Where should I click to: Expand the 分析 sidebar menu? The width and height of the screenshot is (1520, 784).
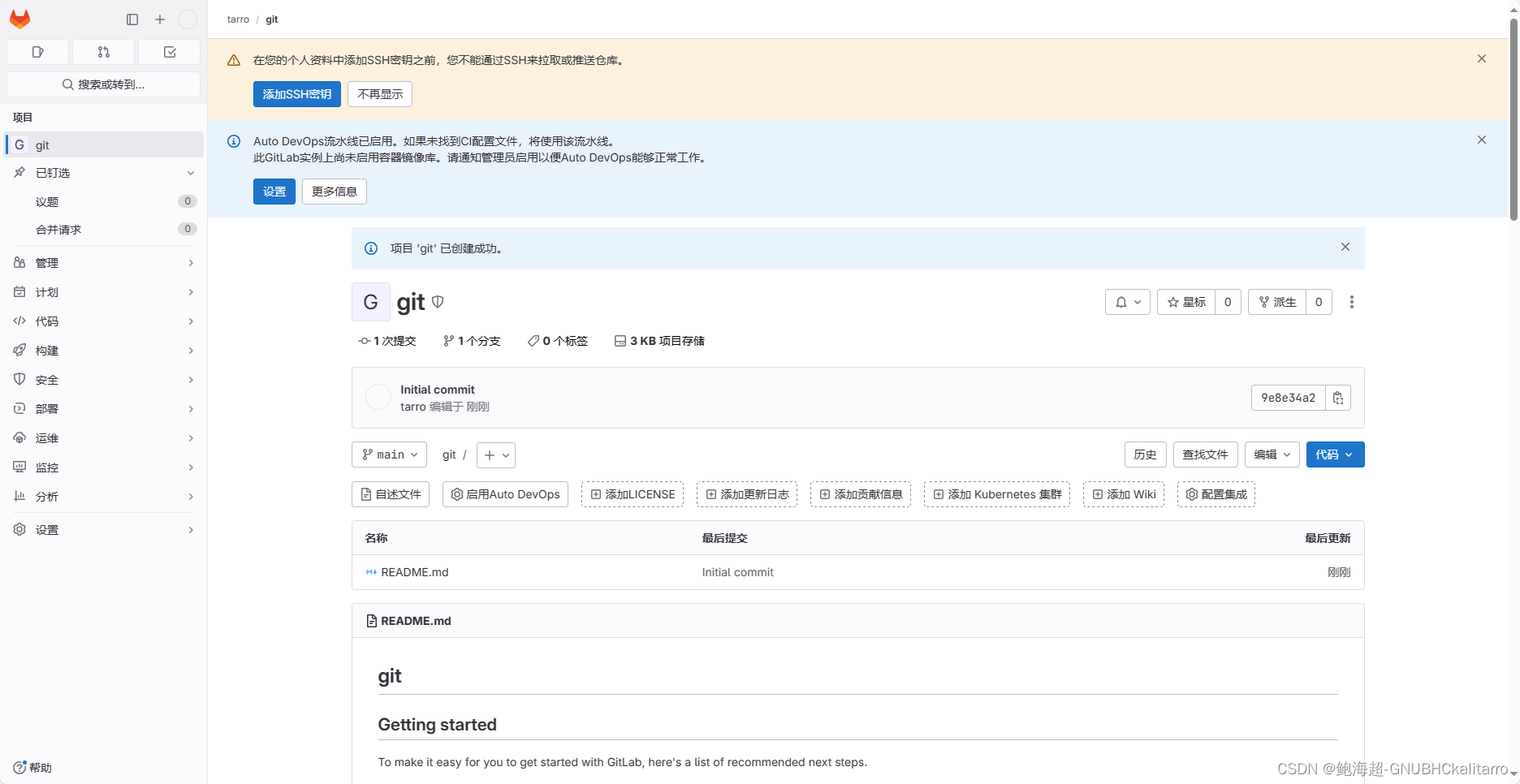104,497
